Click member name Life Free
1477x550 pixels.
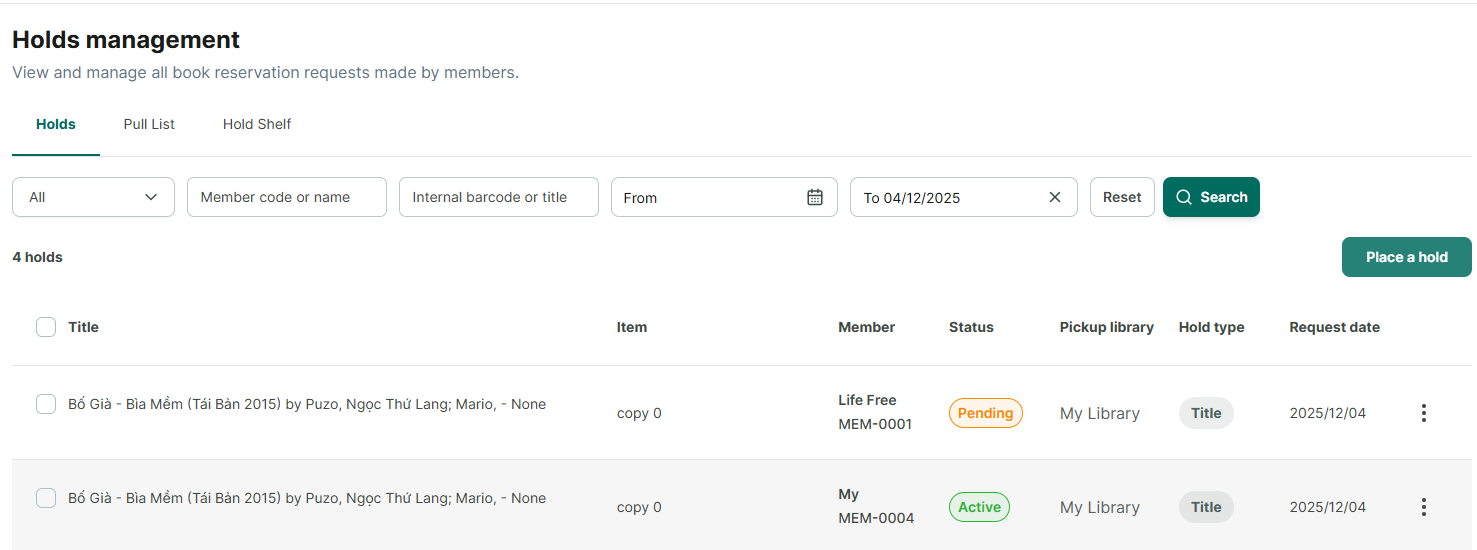tap(867, 400)
